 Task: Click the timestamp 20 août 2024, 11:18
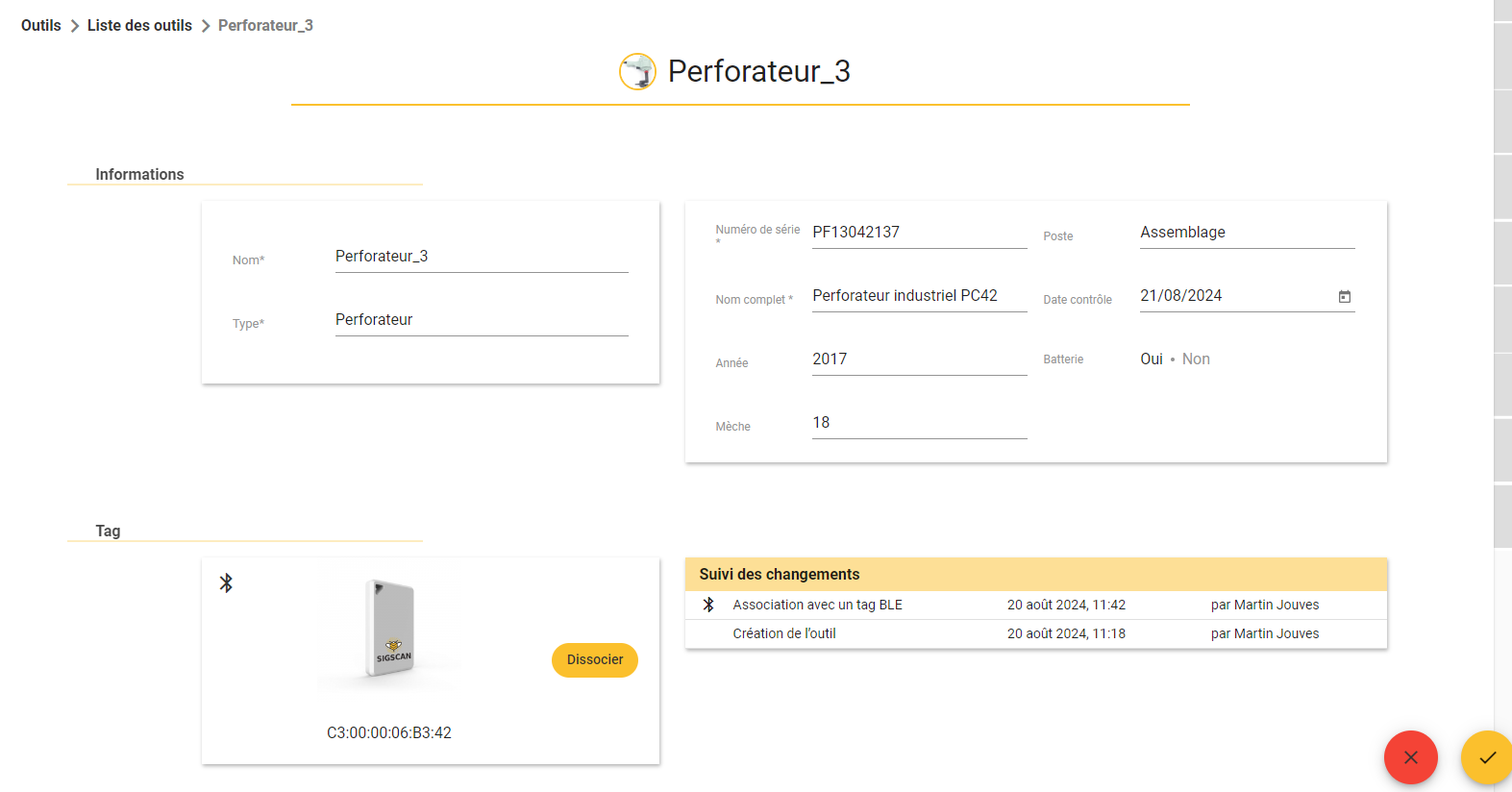point(1066,634)
